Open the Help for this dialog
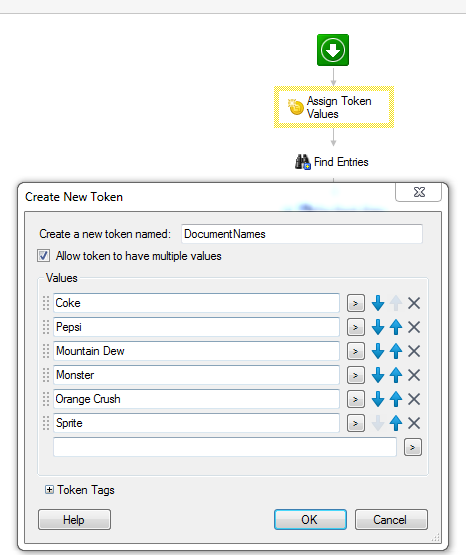The image size is (466, 555). click(74, 520)
